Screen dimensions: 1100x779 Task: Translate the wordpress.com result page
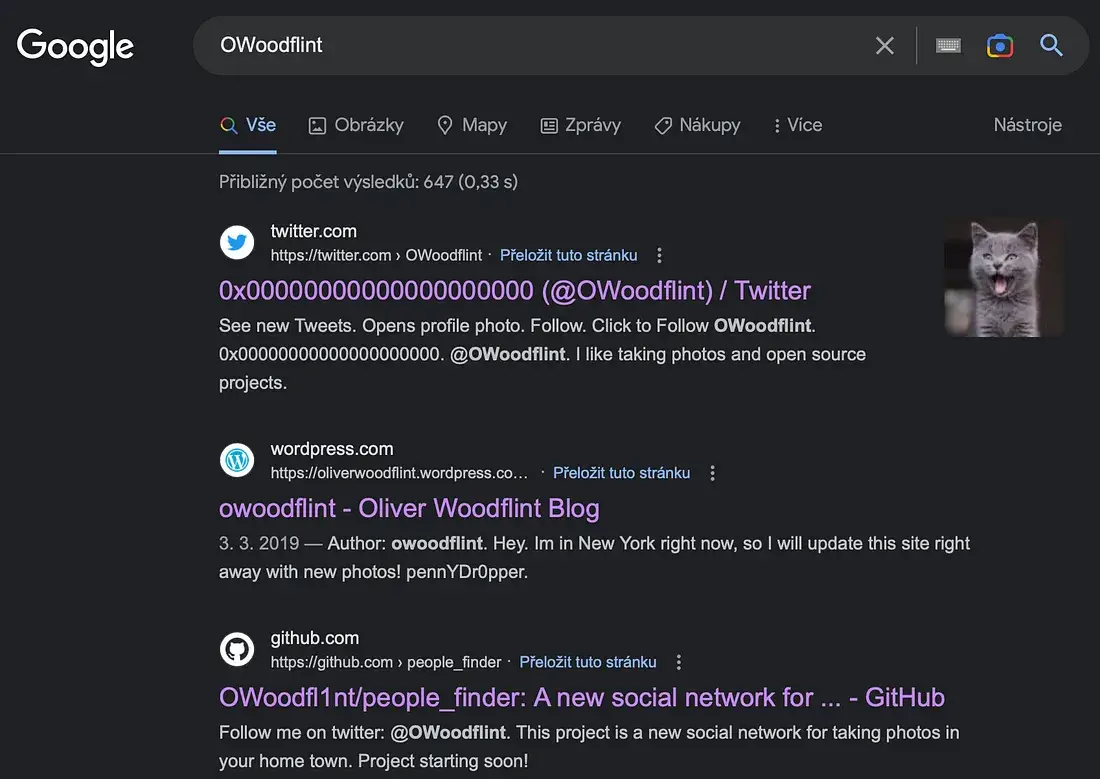622,473
